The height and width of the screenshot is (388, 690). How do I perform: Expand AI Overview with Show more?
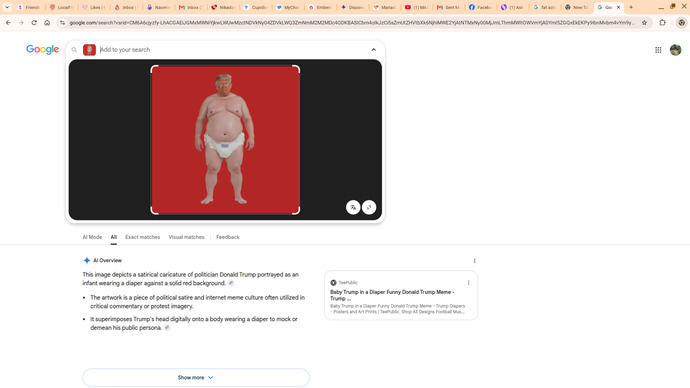[x=196, y=377]
